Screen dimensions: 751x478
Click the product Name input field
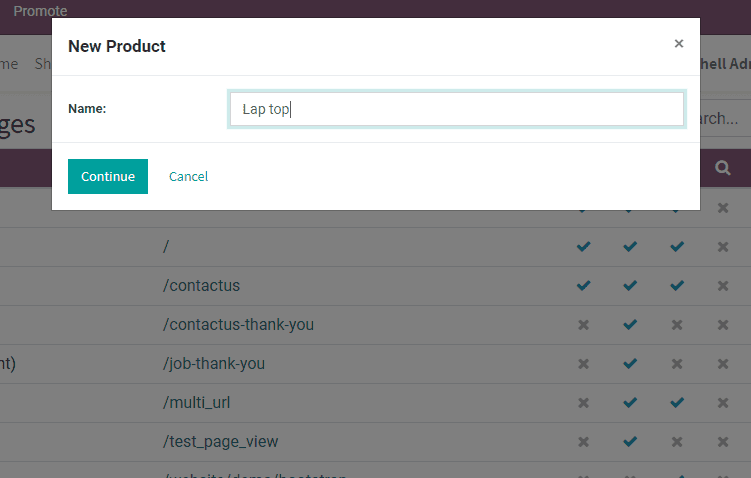click(457, 109)
